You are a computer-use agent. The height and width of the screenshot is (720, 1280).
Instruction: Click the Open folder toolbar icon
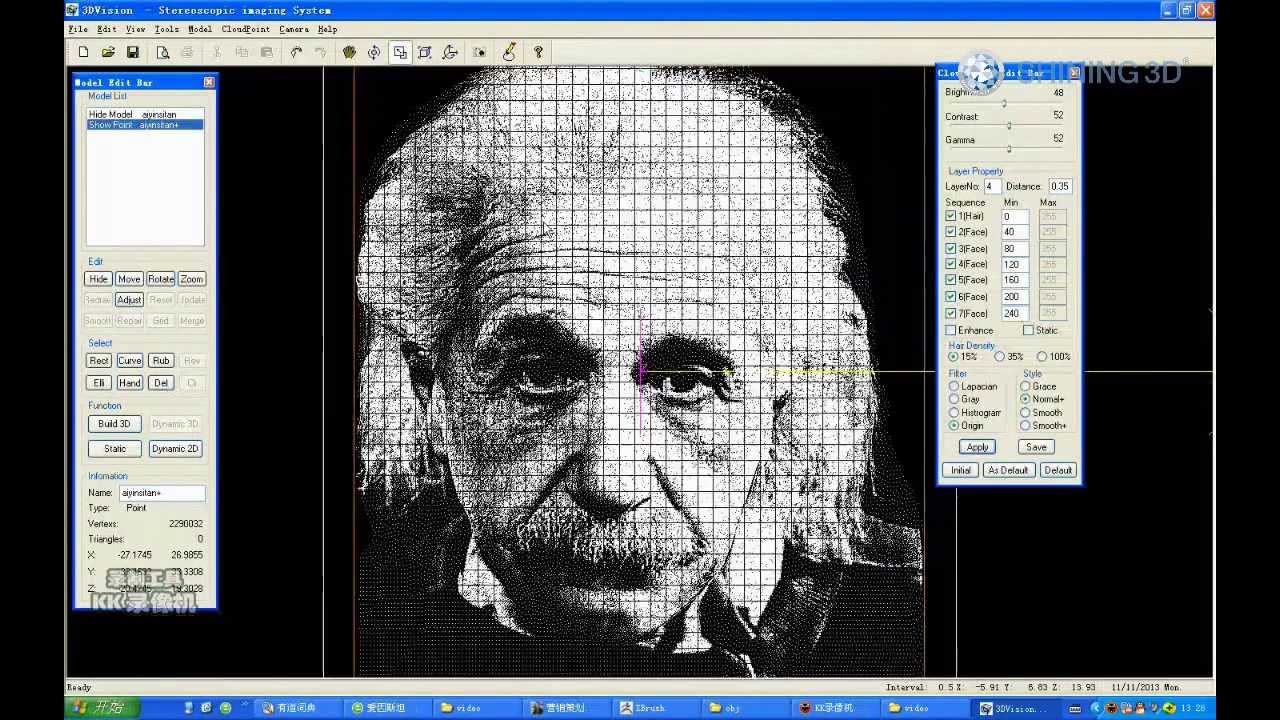point(108,52)
